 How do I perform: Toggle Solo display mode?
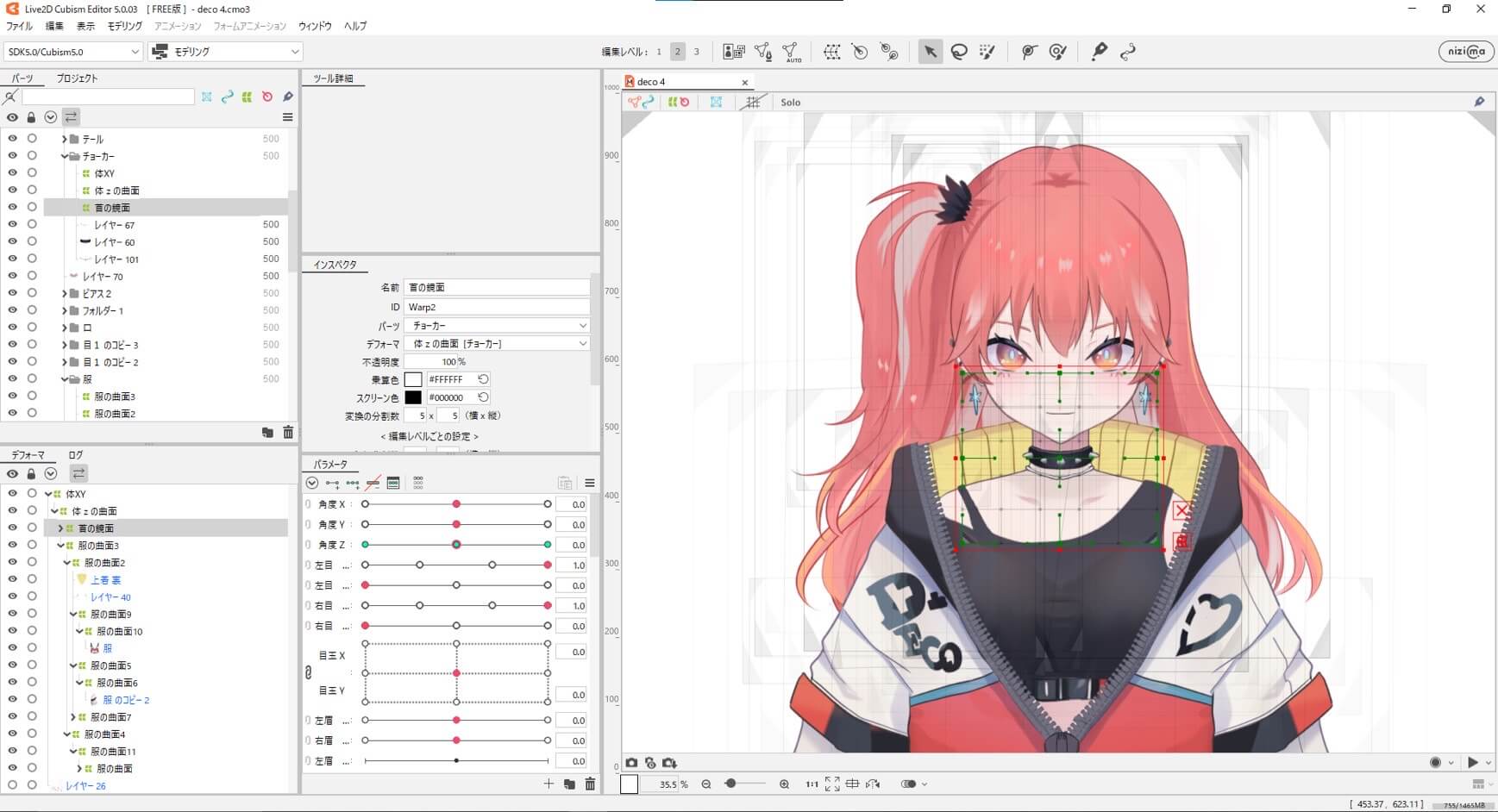[791, 103]
